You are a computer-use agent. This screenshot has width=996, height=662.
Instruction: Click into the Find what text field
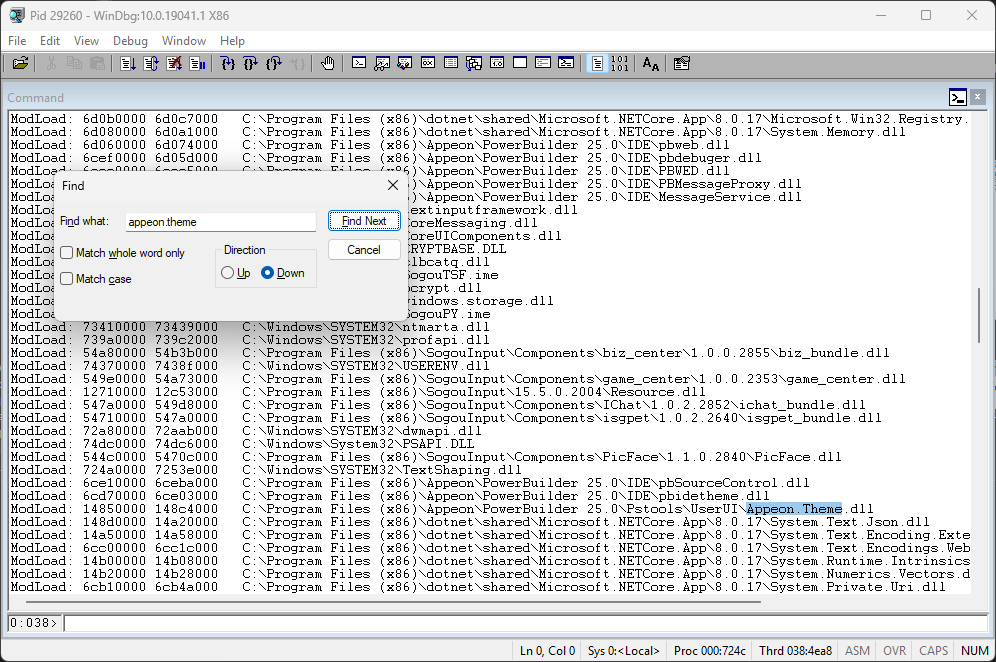(x=220, y=222)
